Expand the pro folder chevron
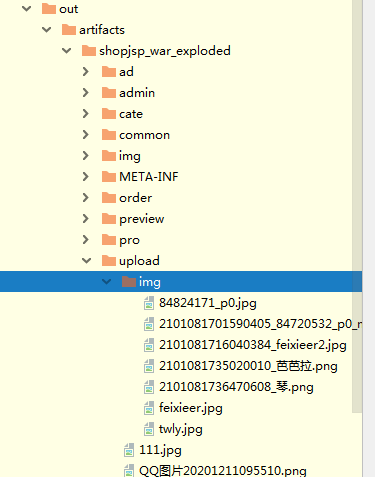 pos(86,240)
